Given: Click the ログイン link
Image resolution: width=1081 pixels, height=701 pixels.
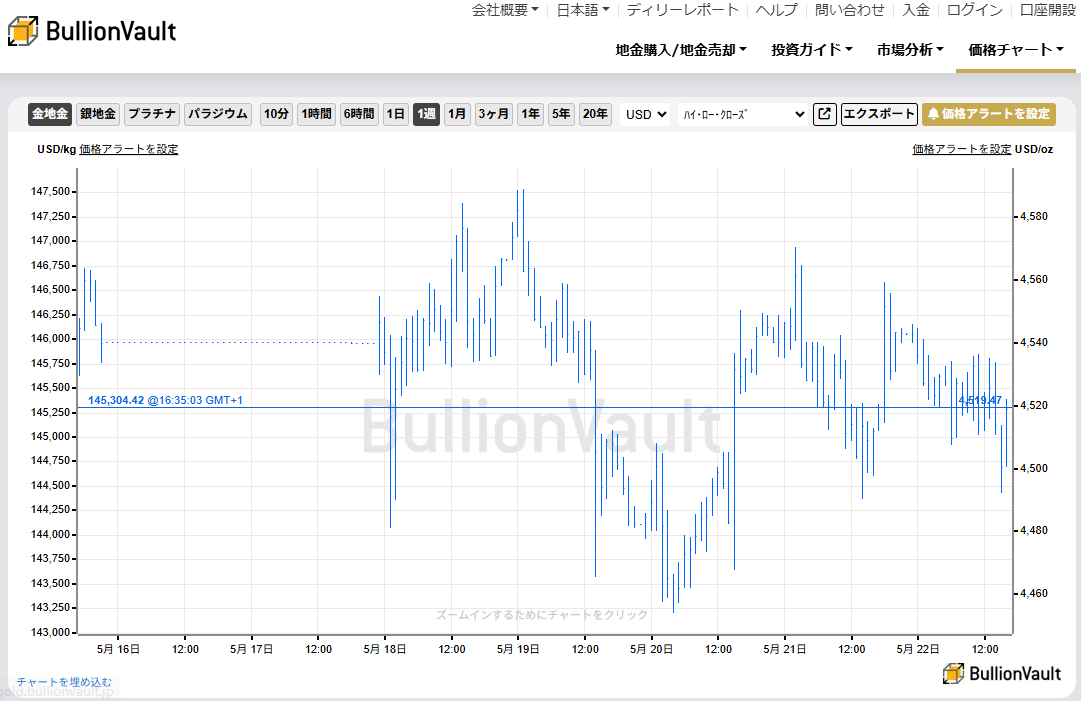Looking at the screenshot, I should click(974, 10).
